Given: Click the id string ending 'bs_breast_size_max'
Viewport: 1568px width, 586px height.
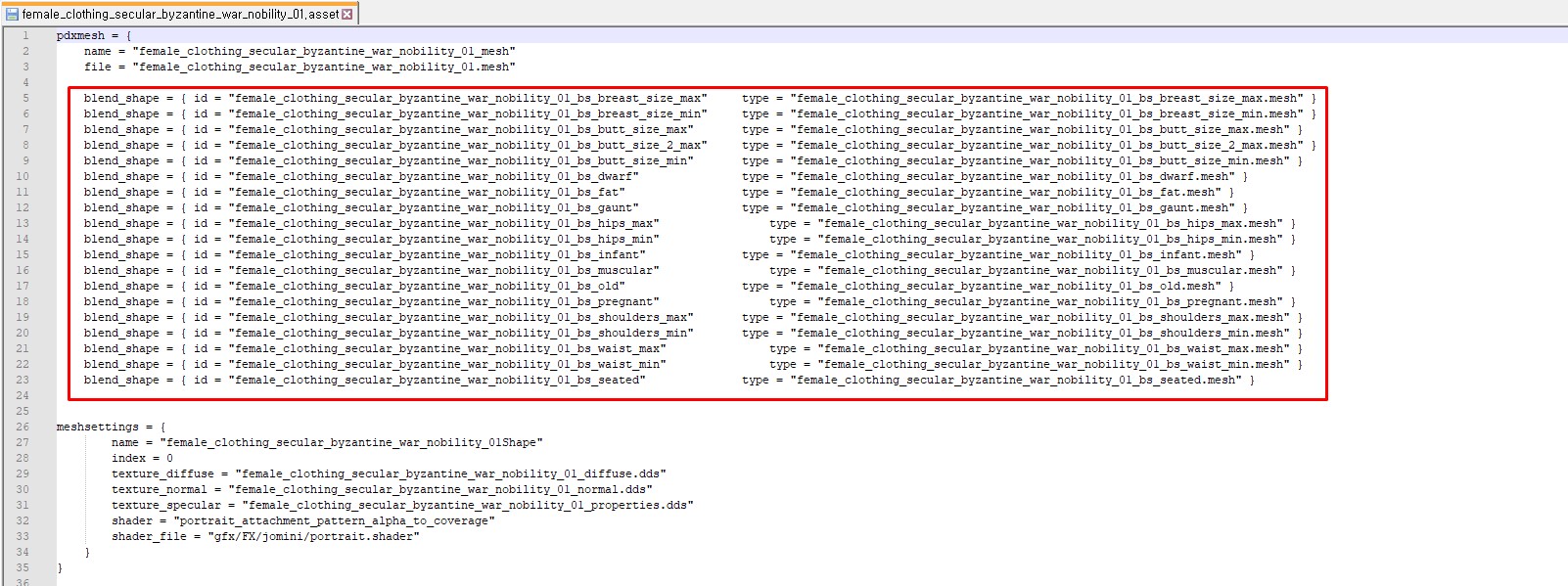Looking at the screenshot, I should tap(468, 98).
